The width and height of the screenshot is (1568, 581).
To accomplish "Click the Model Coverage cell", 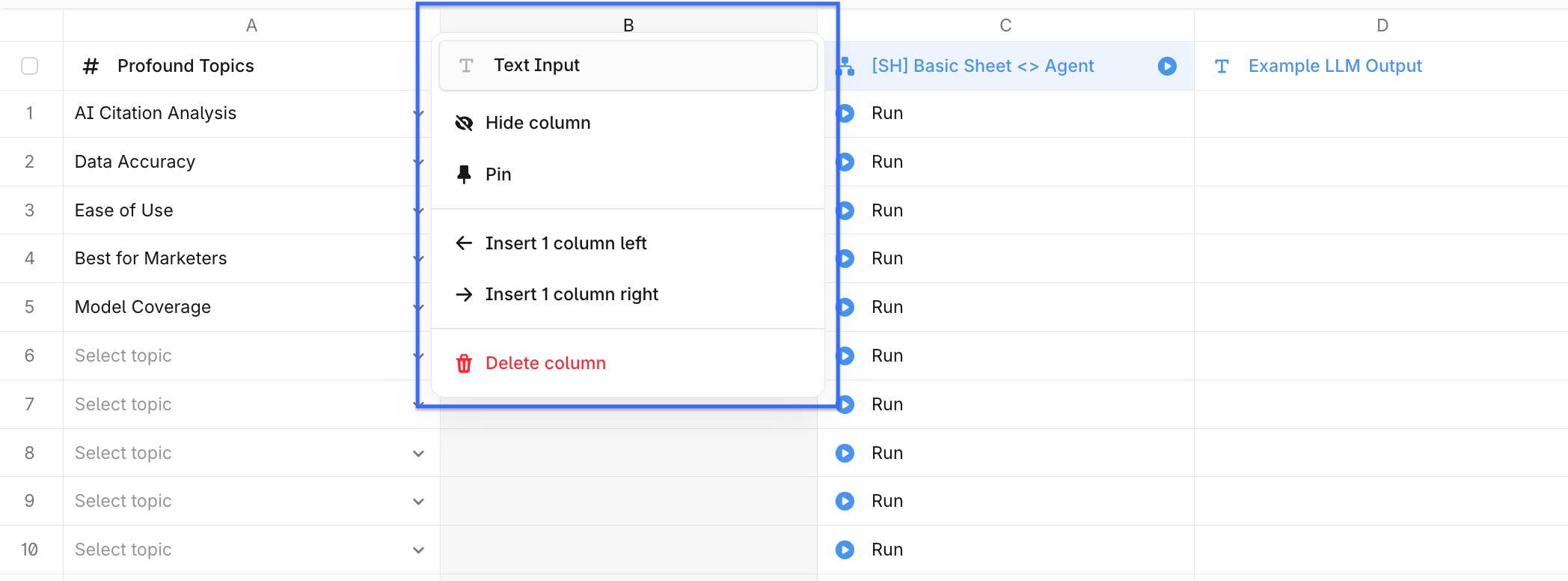I will [x=251, y=307].
